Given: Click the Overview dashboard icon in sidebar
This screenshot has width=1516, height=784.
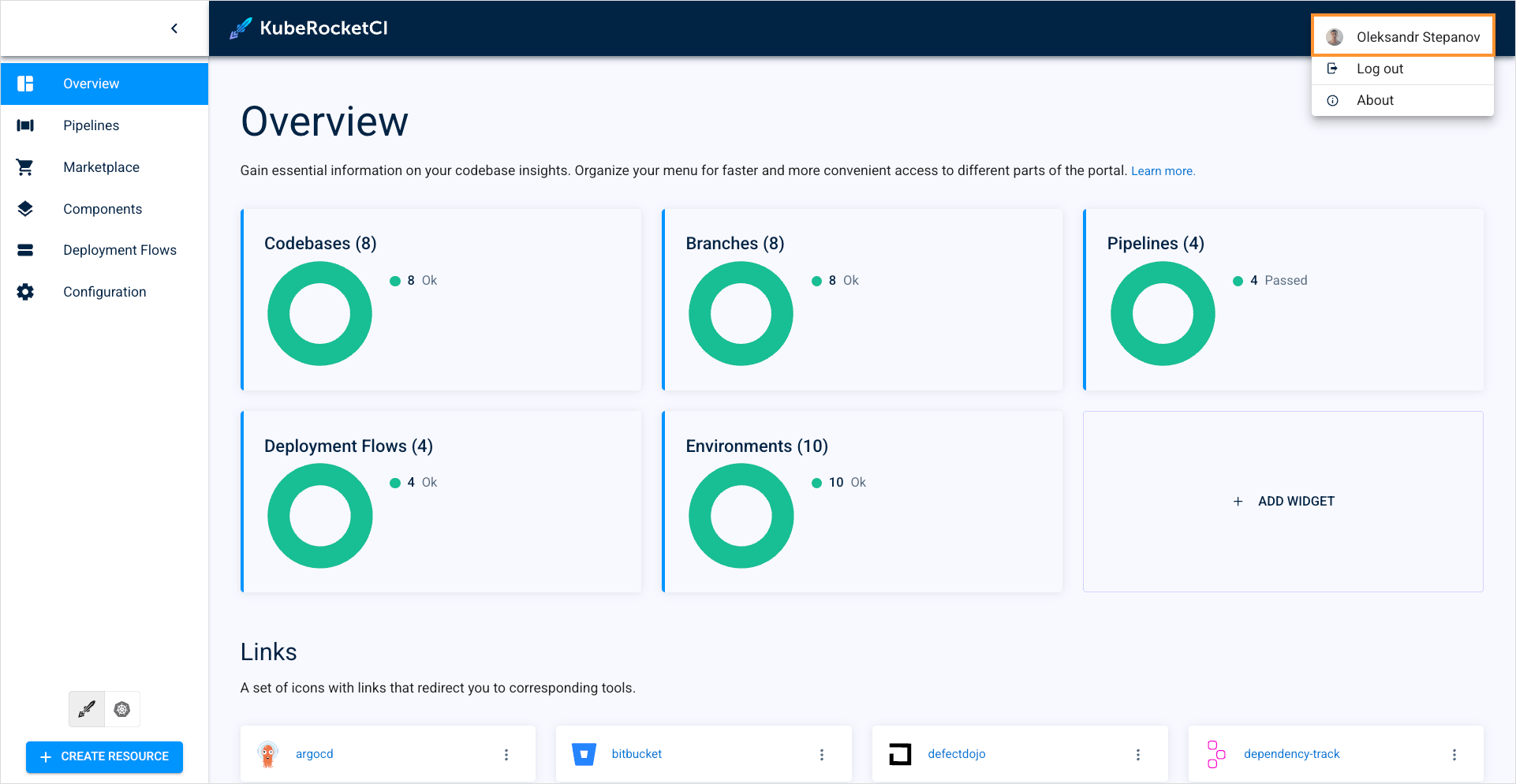Looking at the screenshot, I should 25,84.
